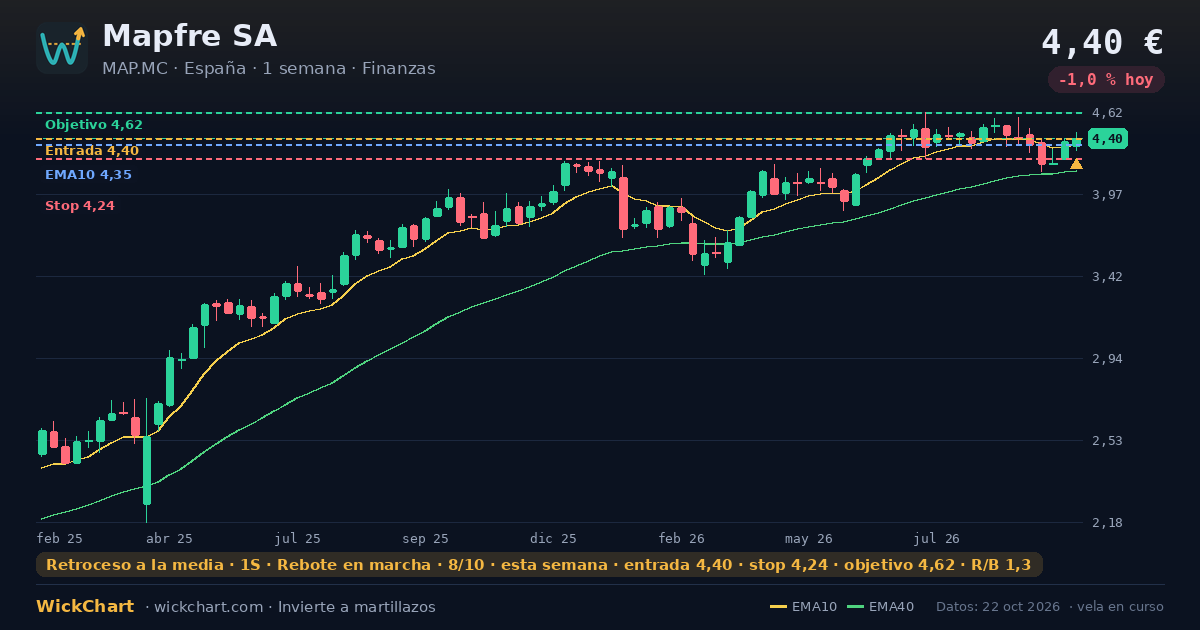Click the WickChart logo icon beside Mapfre SA
The width and height of the screenshot is (1200, 630).
click(62, 48)
